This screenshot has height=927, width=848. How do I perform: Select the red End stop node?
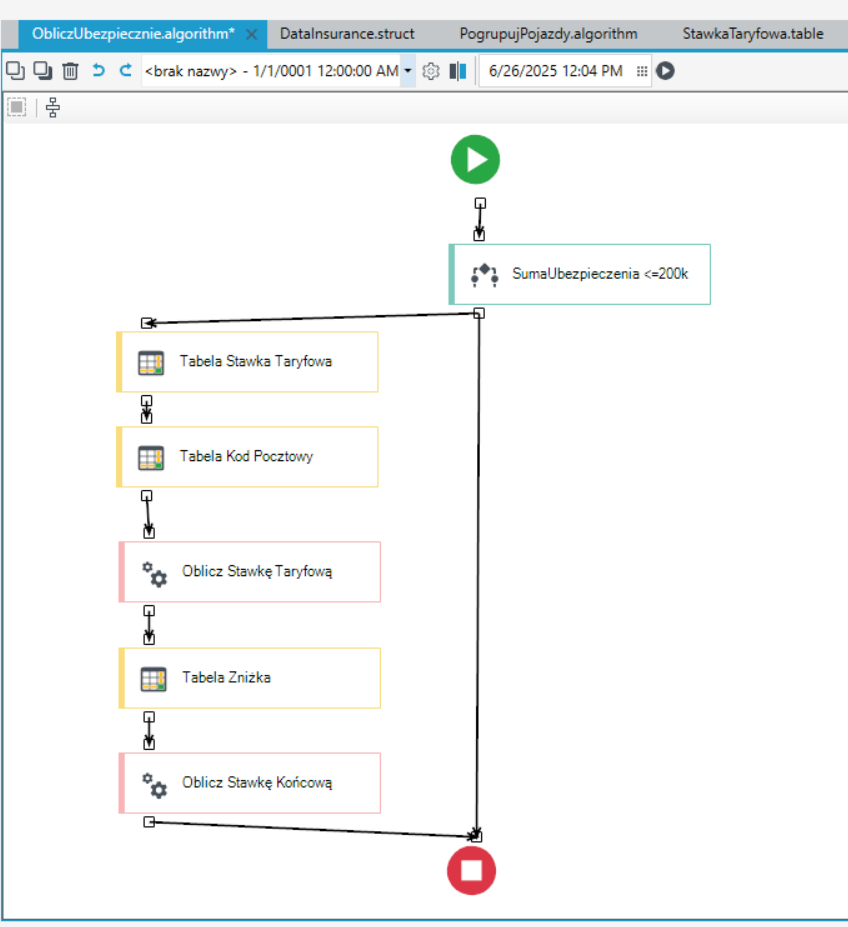471,870
